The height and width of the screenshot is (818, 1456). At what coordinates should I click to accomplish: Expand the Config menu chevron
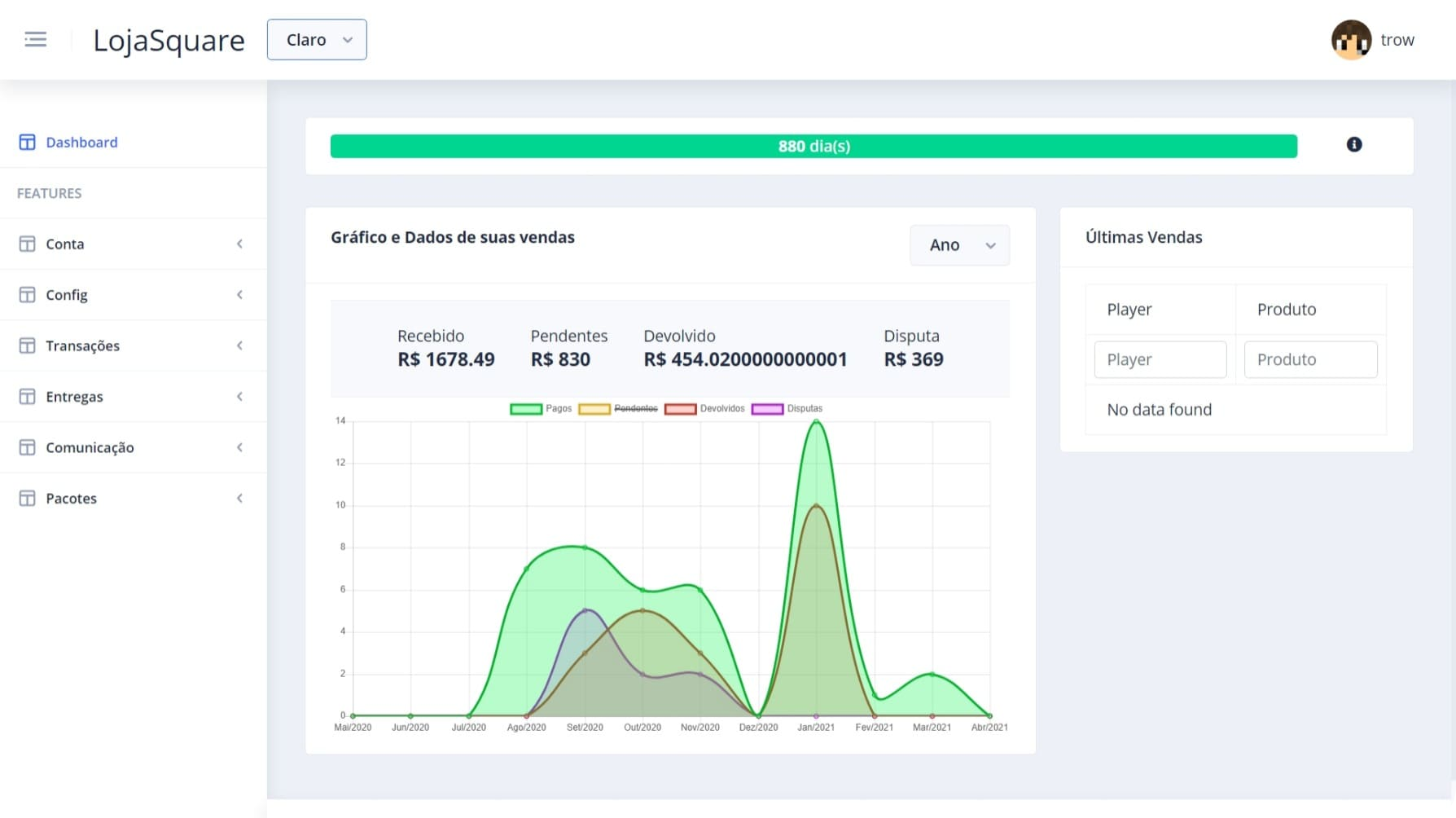(239, 294)
